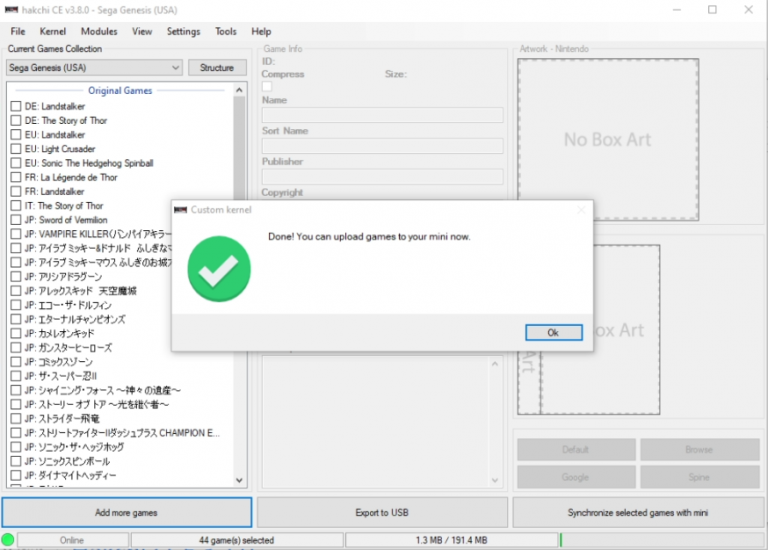Click scroll down arrow of games list

click(x=239, y=481)
